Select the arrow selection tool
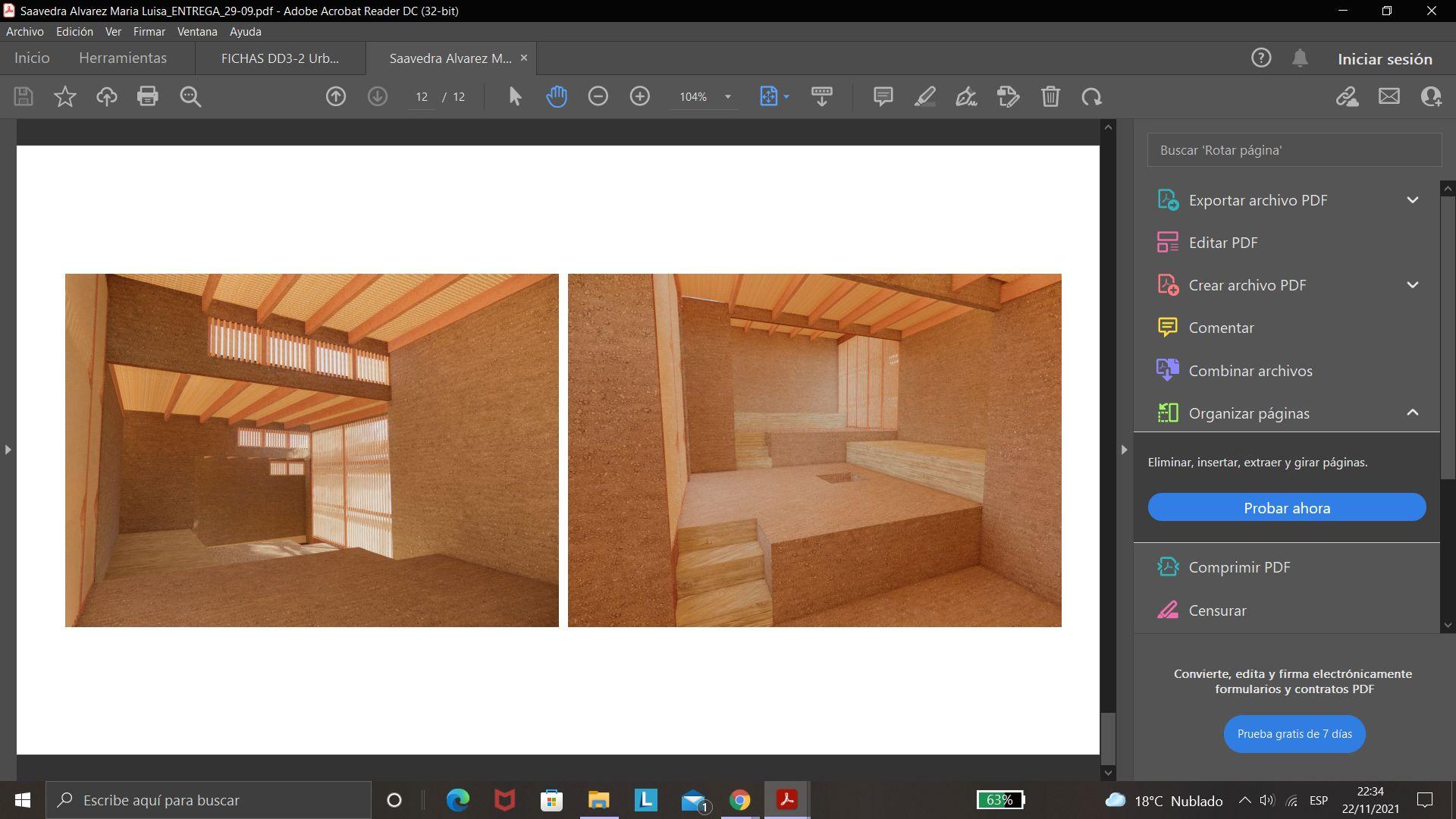Image resolution: width=1456 pixels, height=819 pixels. (x=515, y=96)
